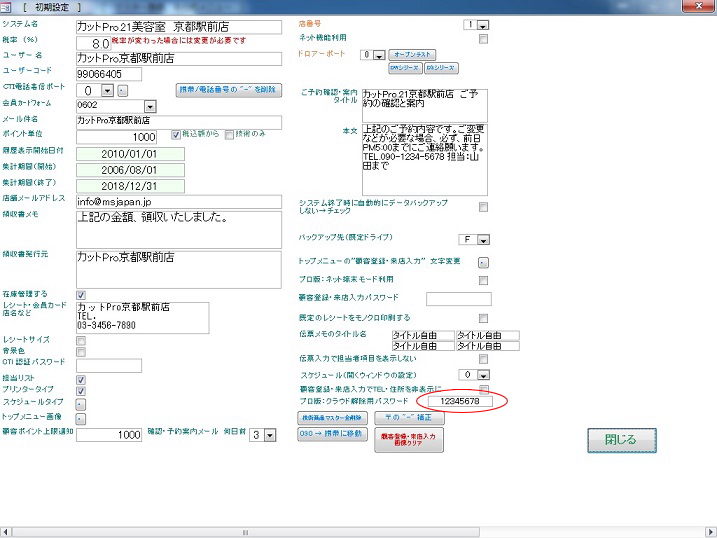Click the ポイント単位 field showing 1000
Screen dimensions: 717x538
coord(116,137)
